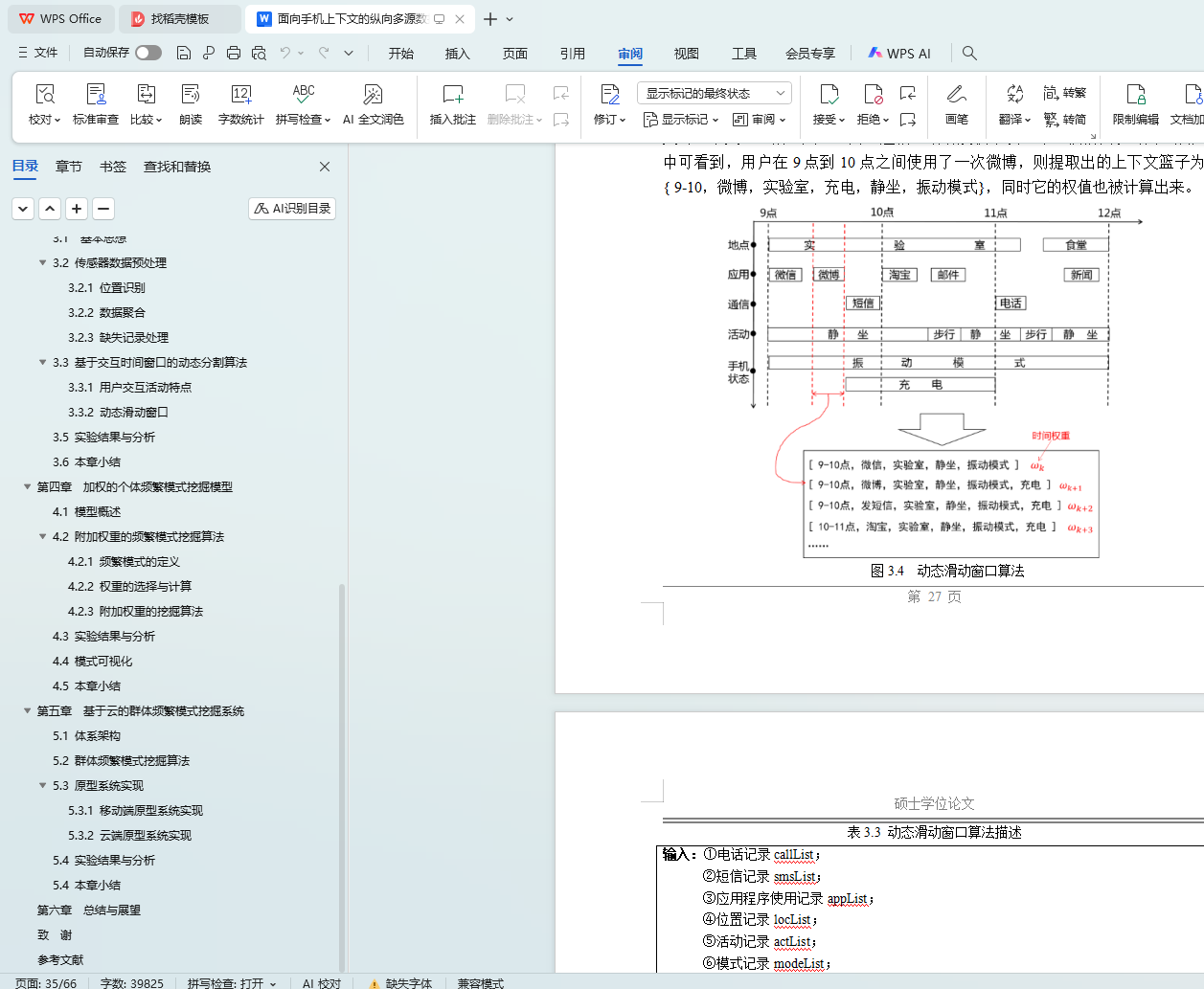1204x989 pixels.
Task: Switch to the 视图 ribbon tab
Action: (x=686, y=54)
